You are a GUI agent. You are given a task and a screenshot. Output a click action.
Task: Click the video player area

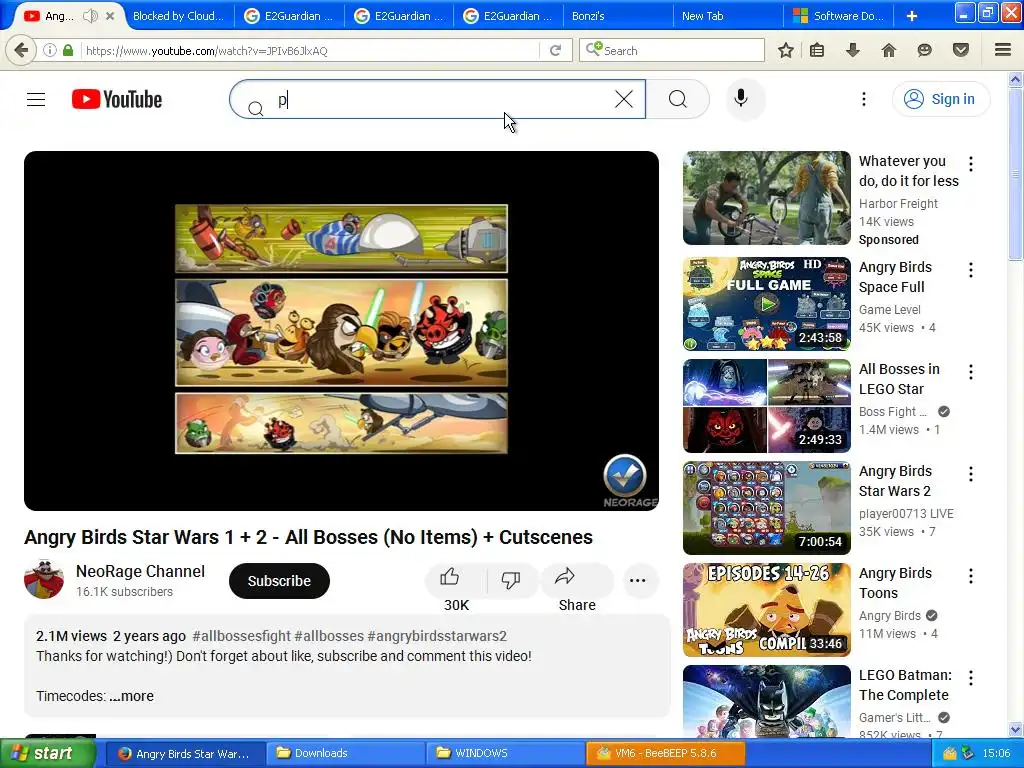click(x=341, y=330)
